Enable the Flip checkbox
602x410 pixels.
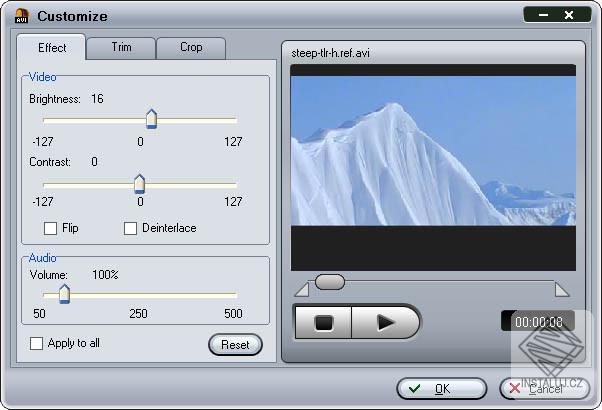[x=50, y=228]
